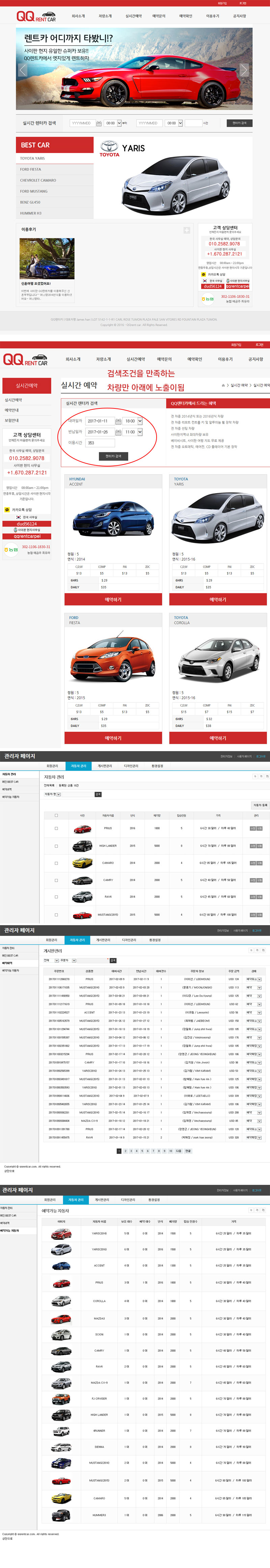Click the home icon in breadcrumb
This screenshot has height=1568, width=270.
click(x=224, y=385)
